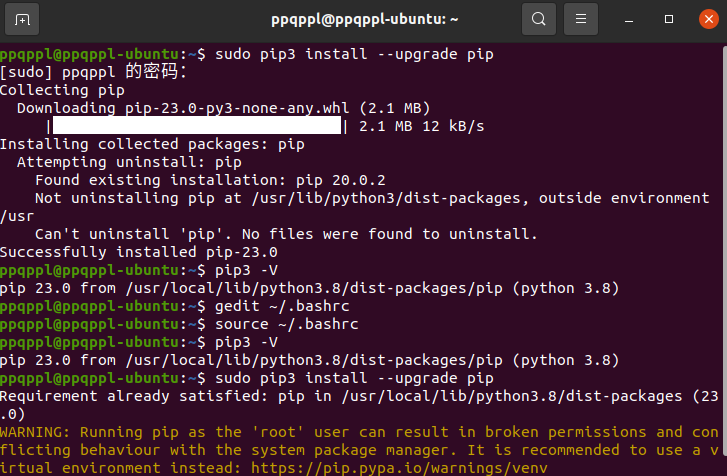The image size is (727, 476).
Task: Click 'Found existing installation: pip 20.0.2' line
Action: 210,180
